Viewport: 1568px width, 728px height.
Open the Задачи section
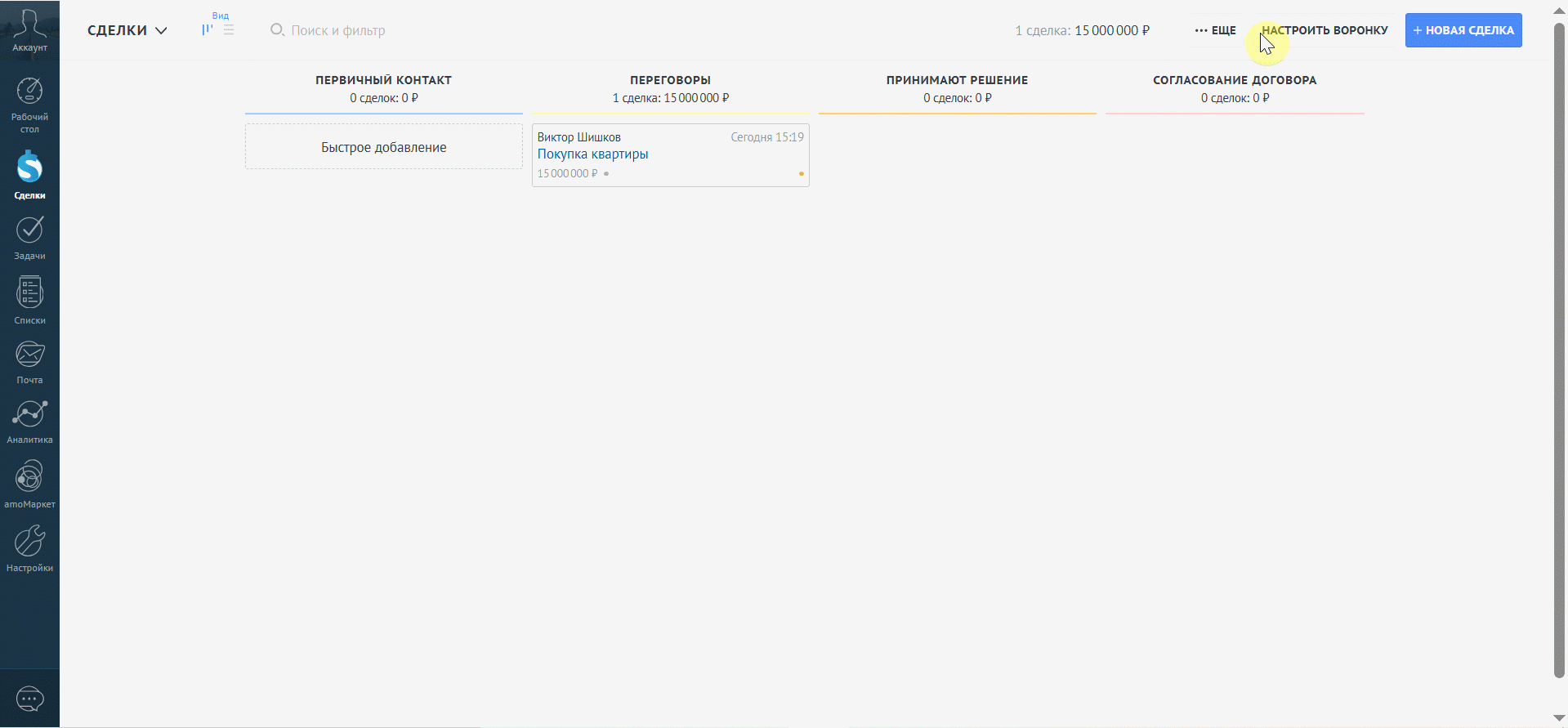pyautogui.click(x=29, y=239)
